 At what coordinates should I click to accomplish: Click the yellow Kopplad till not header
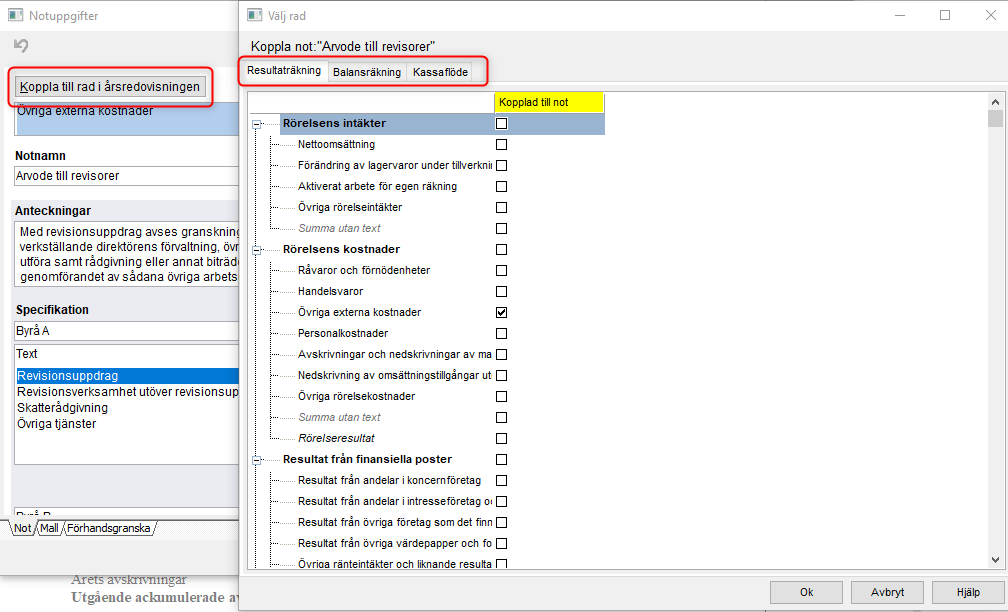tap(549, 102)
